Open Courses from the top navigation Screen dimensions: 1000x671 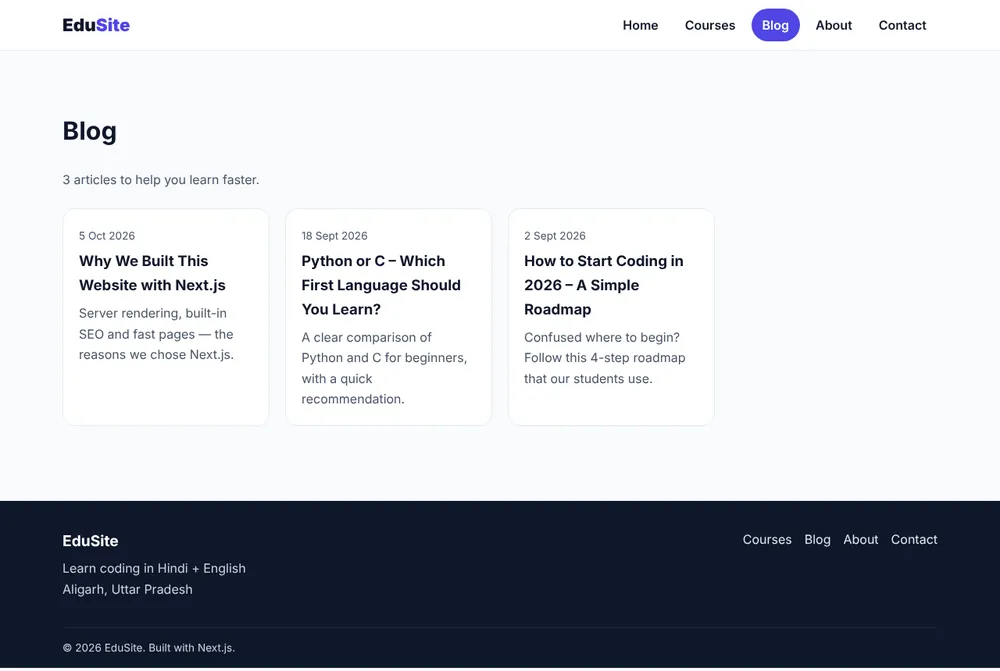[710, 25]
